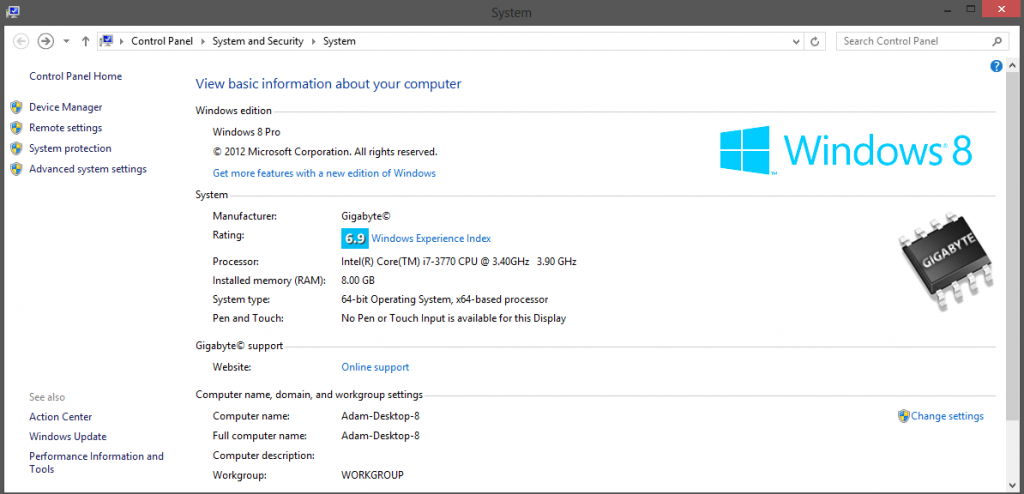
Task: Click the Intel Core i7-3770 processor text
Action: (x=458, y=261)
